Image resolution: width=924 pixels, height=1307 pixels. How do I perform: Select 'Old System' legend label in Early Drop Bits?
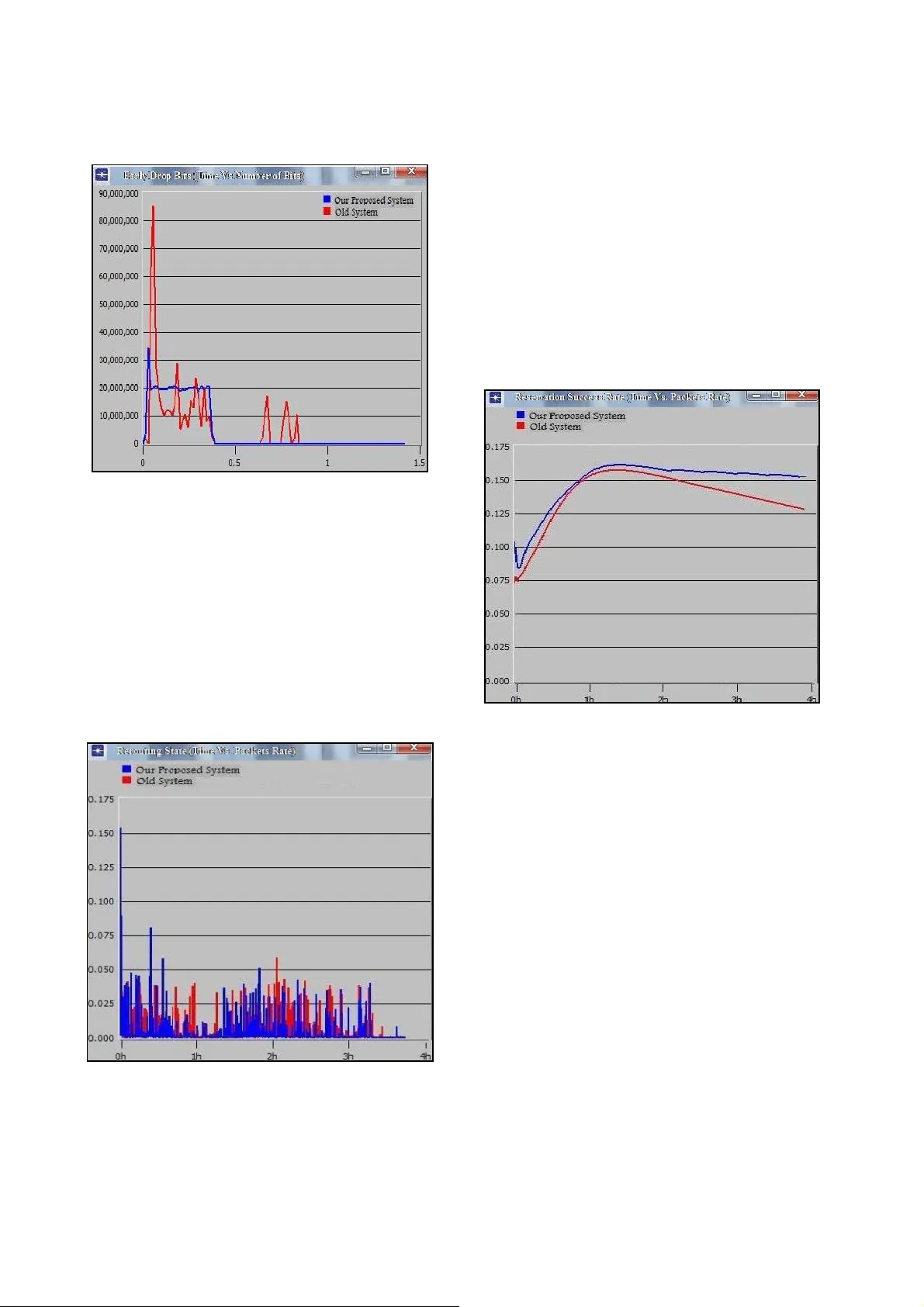(356, 212)
